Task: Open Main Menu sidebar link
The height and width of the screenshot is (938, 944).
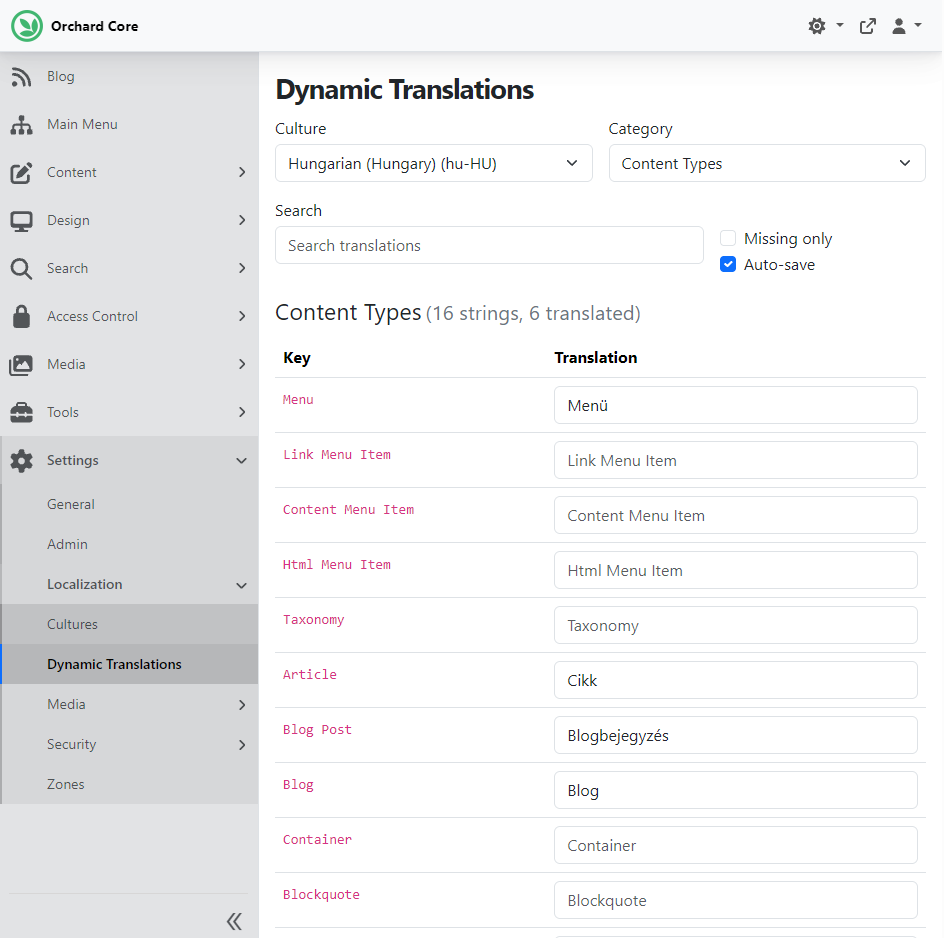Action: [82, 124]
